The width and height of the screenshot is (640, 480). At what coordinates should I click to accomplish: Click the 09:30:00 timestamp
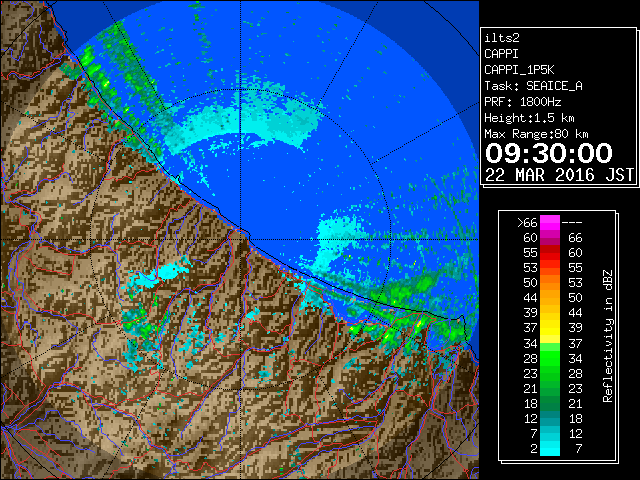(549, 153)
